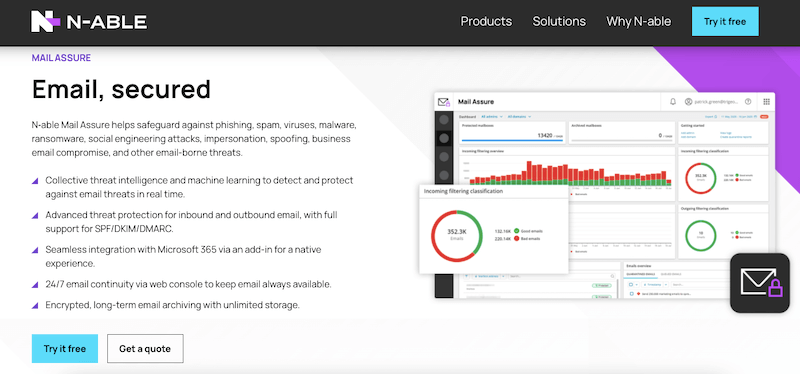800x374 pixels.
Task: Select the second circle in dashboard sidebar
Action: [x=444, y=138]
